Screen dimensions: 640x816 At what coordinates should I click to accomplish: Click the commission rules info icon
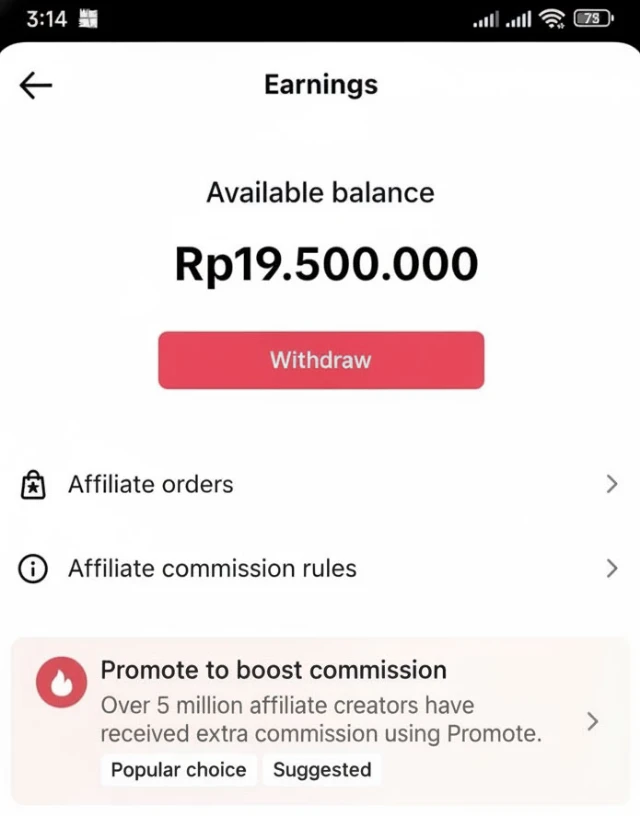coord(33,569)
